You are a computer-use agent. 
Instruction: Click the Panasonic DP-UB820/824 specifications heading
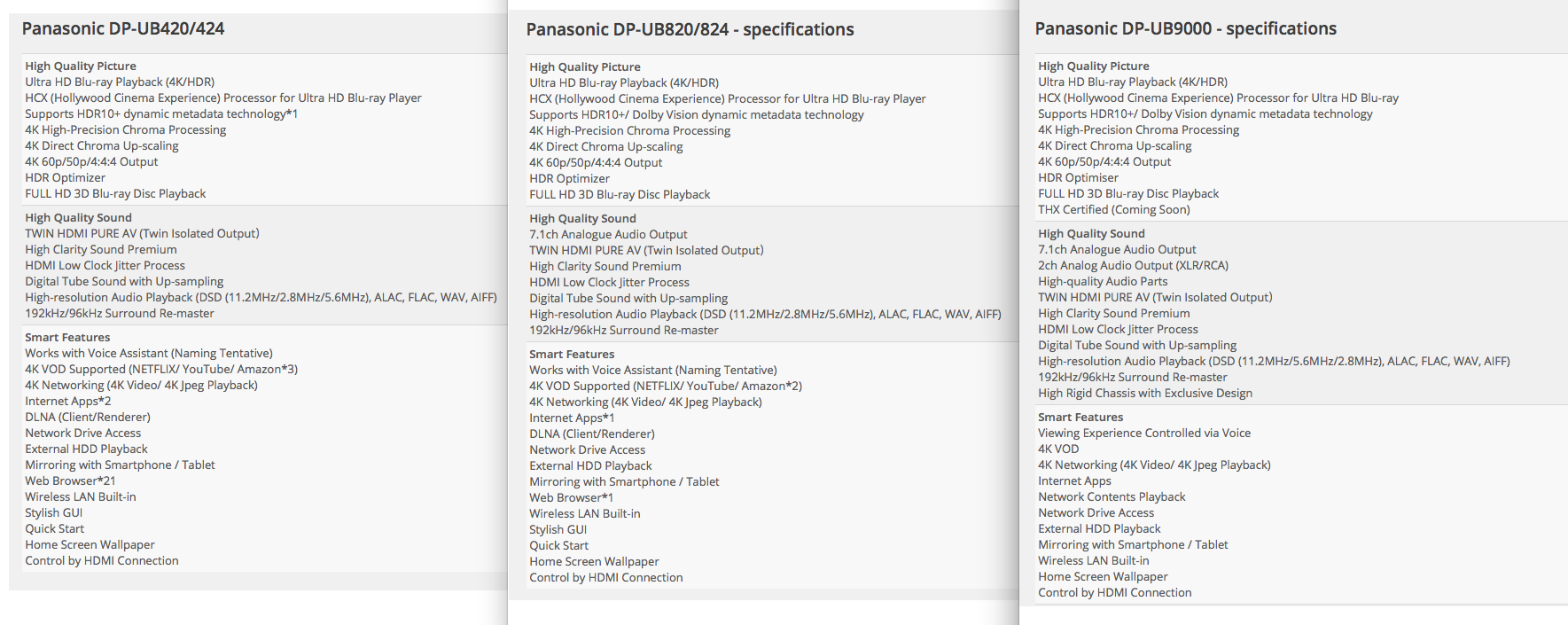tap(690, 29)
